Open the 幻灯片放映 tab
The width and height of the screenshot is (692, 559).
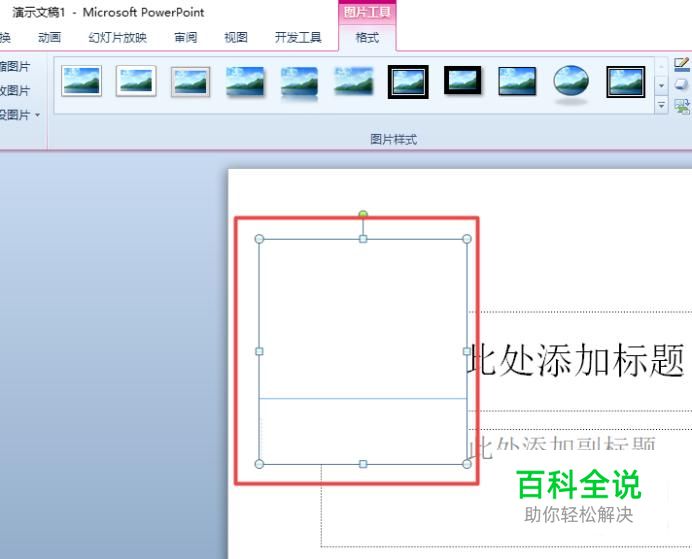click(x=117, y=38)
